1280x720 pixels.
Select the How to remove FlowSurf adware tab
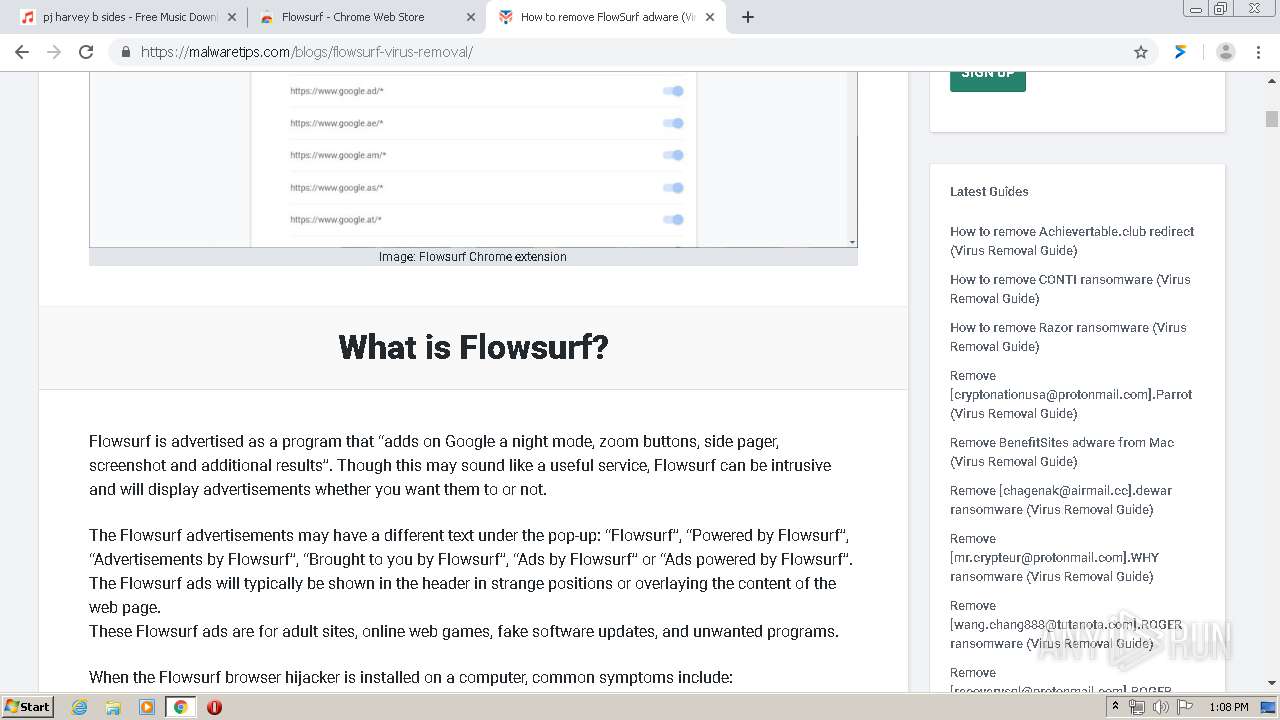605,17
